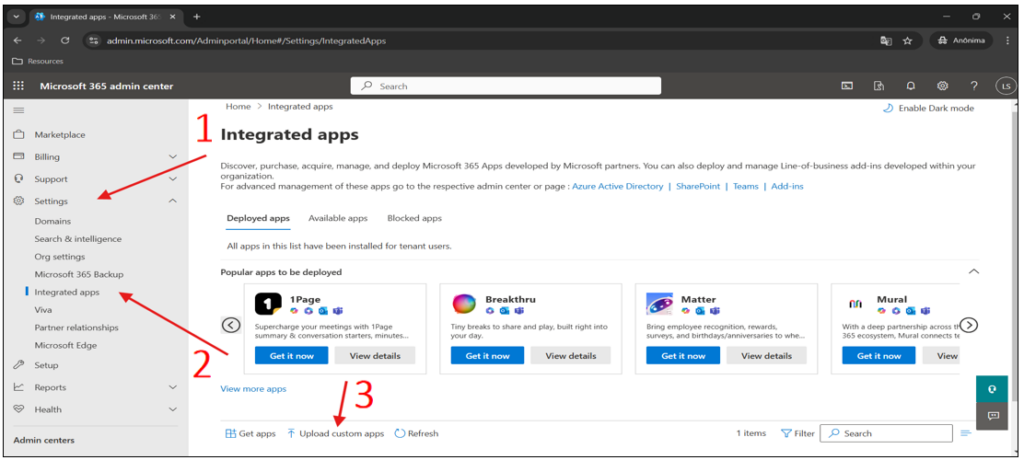Open the What's new icon in header
Screen dimensions: 1024x460
879,86
